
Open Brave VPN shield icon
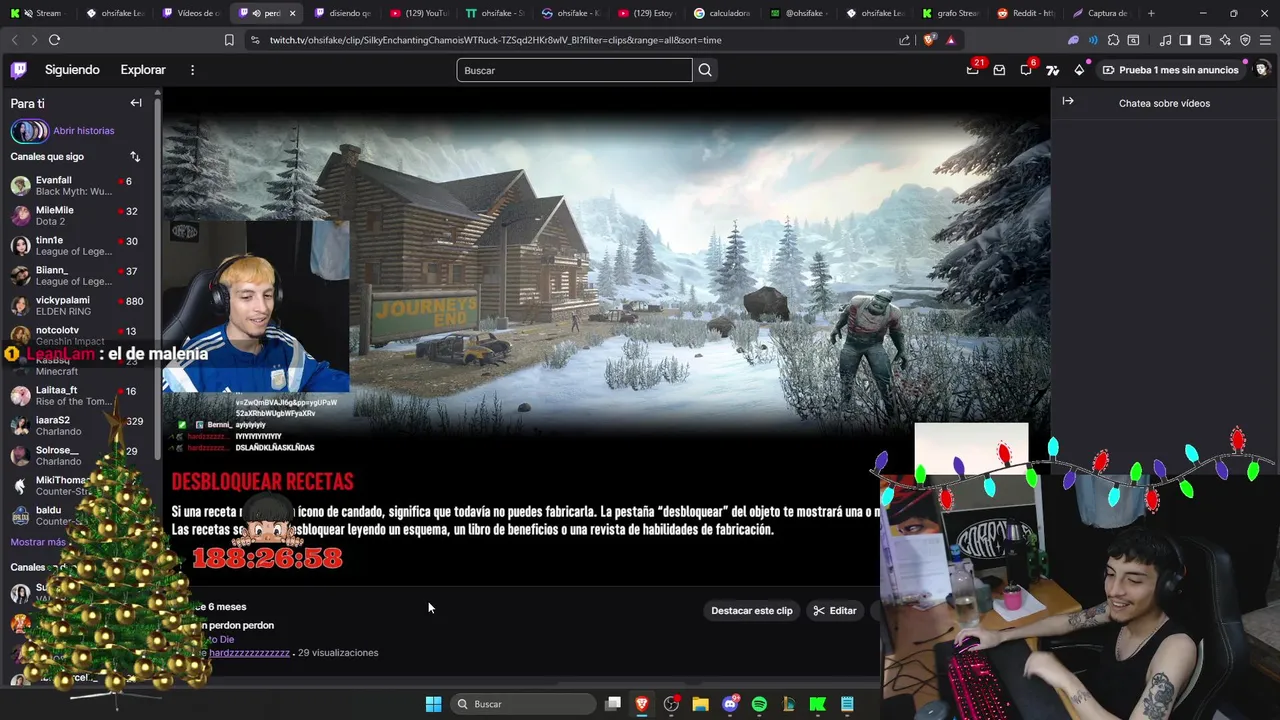point(1245,40)
